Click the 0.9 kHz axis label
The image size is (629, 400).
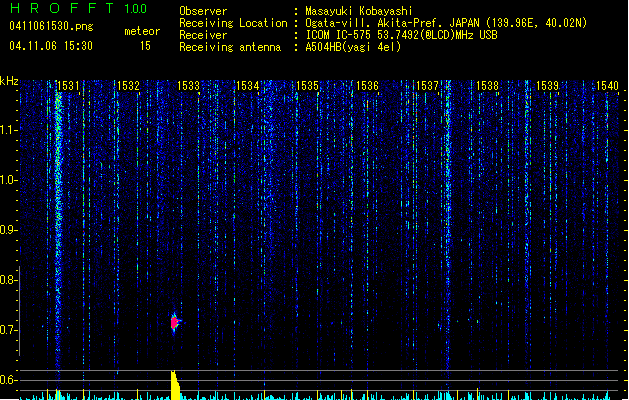(x=8, y=230)
